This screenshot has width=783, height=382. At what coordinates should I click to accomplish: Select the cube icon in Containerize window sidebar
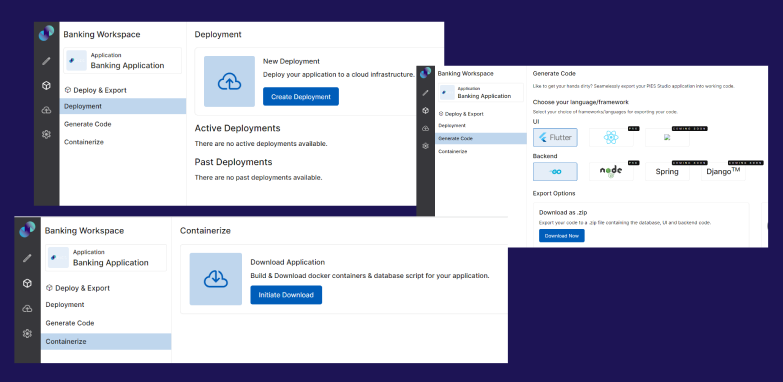click(27, 284)
